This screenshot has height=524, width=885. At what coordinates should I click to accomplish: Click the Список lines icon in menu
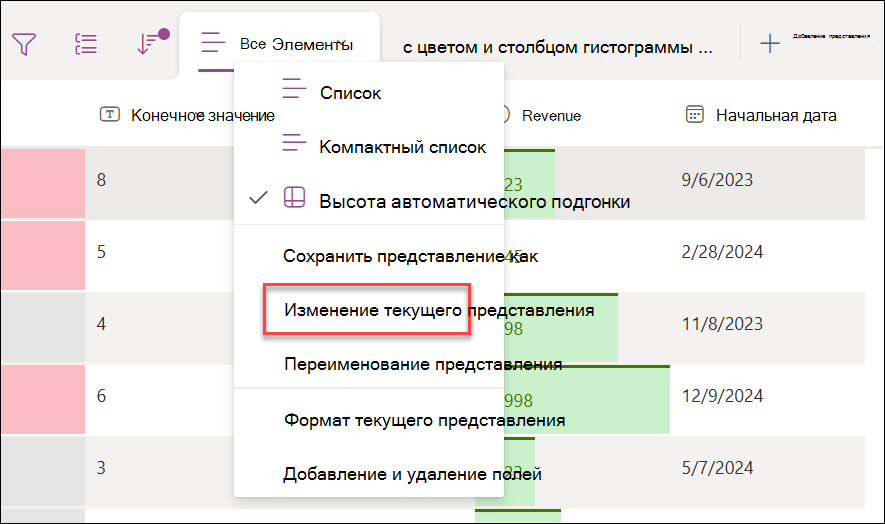(x=294, y=88)
